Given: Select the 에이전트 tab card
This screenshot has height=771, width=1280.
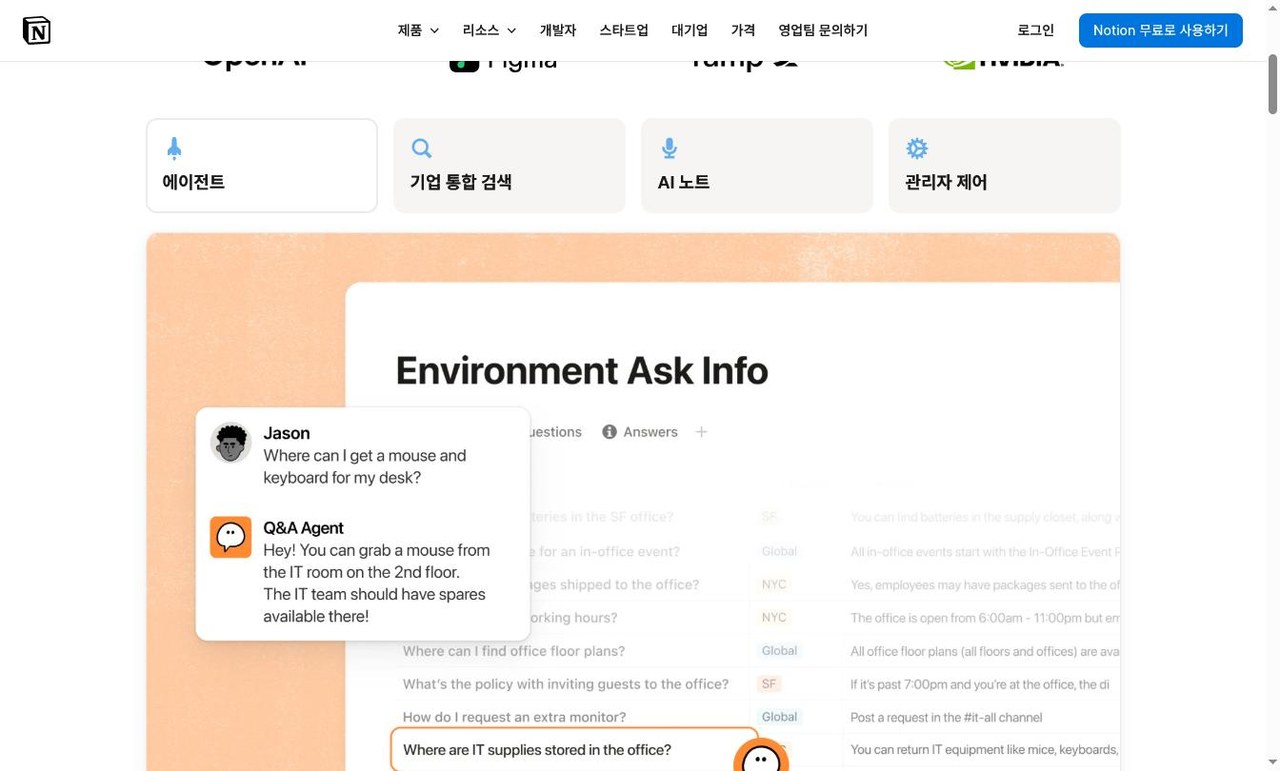Looking at the screenshot, I should click(262, 166).
